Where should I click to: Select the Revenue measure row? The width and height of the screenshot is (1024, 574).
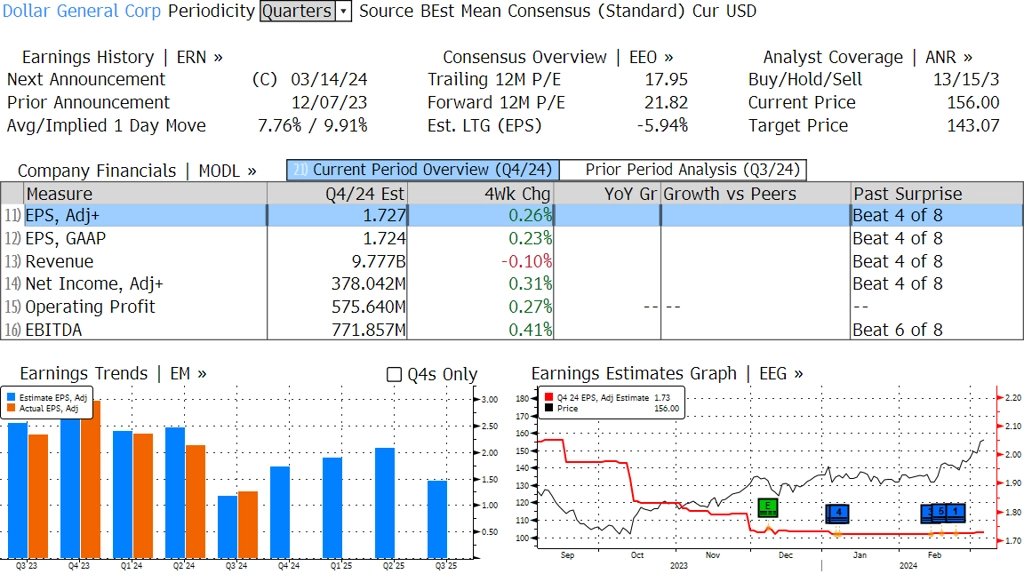pyautogui.click(x=512, y=261)
